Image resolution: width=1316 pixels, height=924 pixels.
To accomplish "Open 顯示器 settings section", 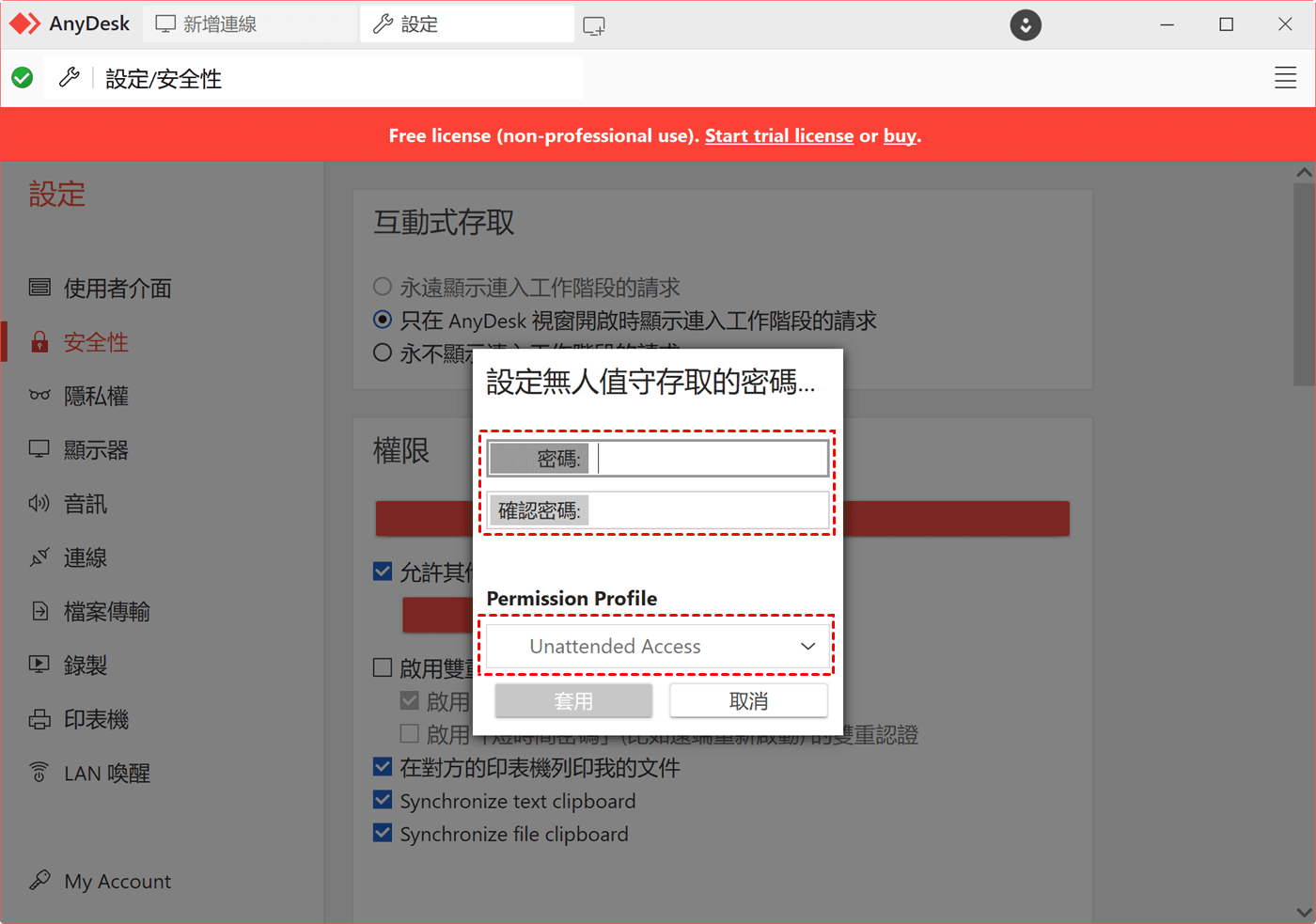I will pyautogui.click(x=96, y=449).
